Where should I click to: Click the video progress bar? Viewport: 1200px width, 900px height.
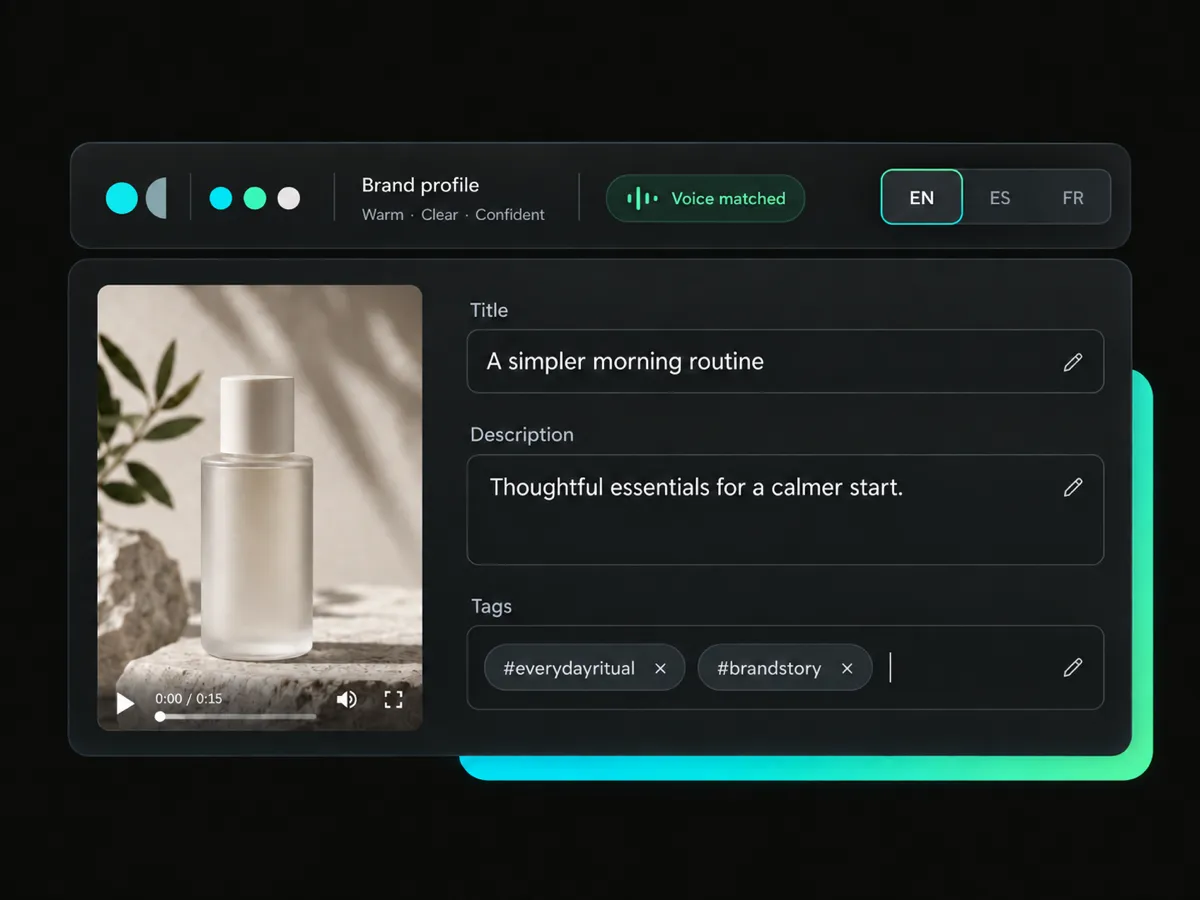237,716
